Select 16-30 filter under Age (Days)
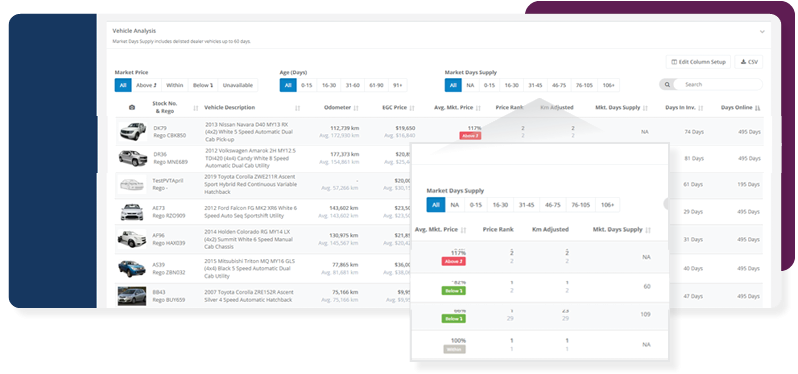 329,85
